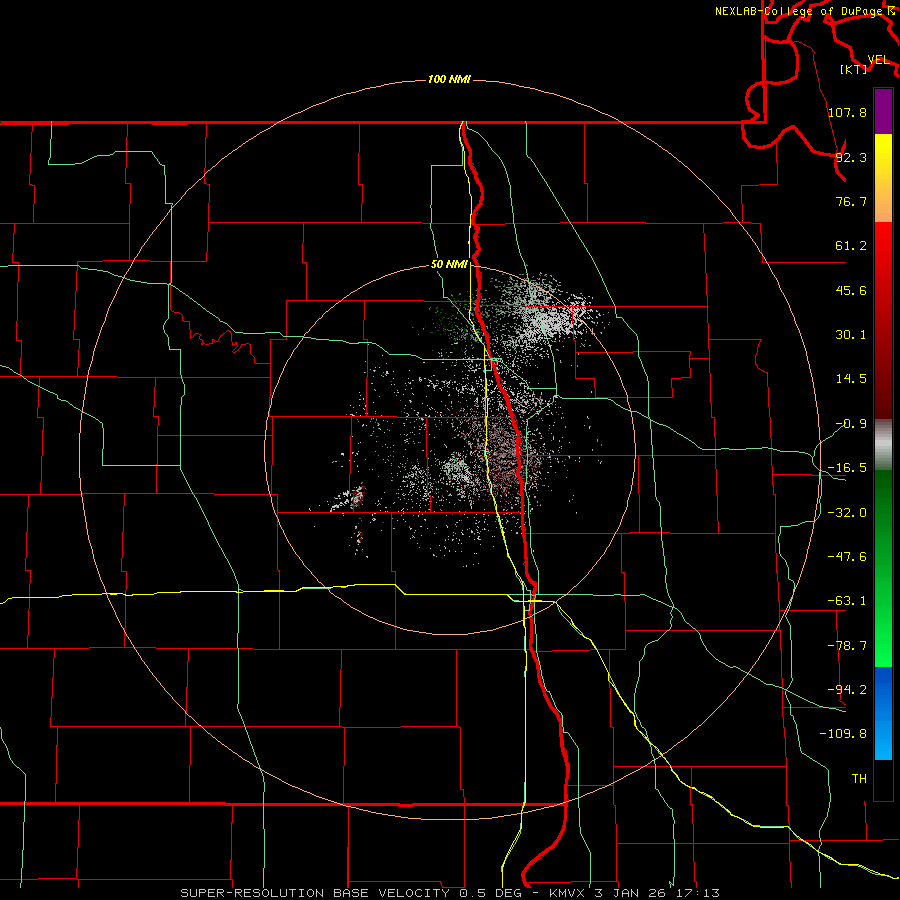Click the 30.1 velocity scale value

851,335
